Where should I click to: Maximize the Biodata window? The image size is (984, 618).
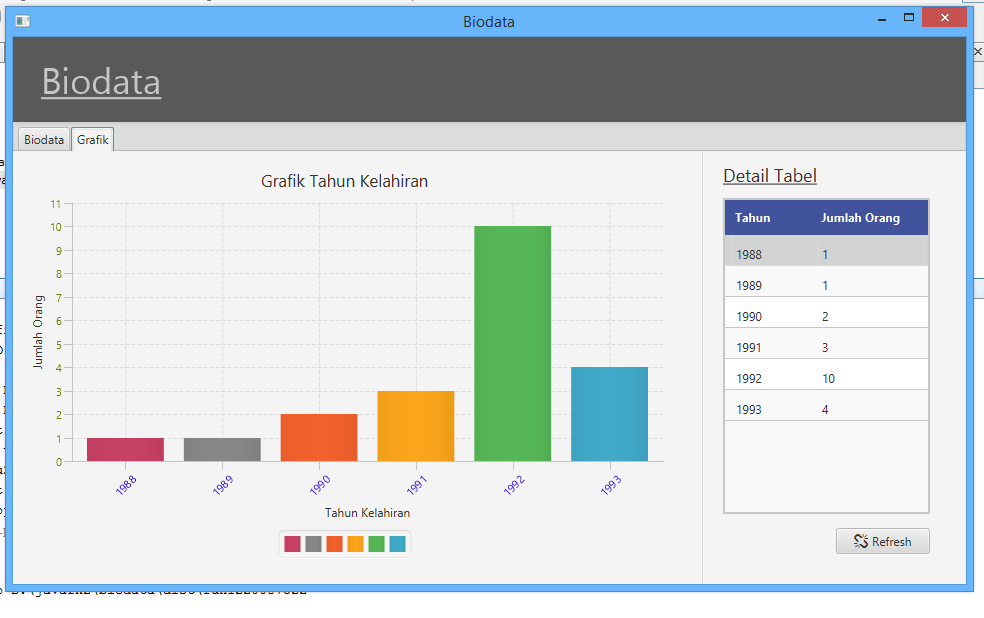(x=909, y=18)
